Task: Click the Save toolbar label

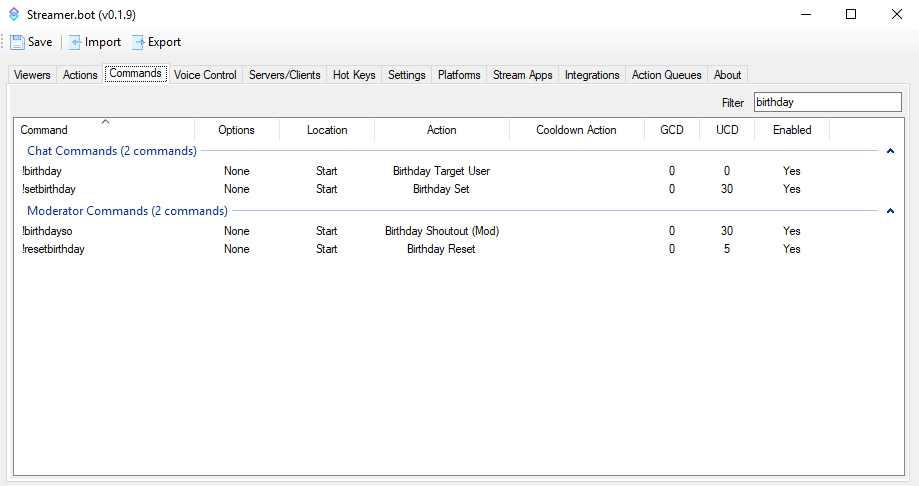Action: point(40,42)
